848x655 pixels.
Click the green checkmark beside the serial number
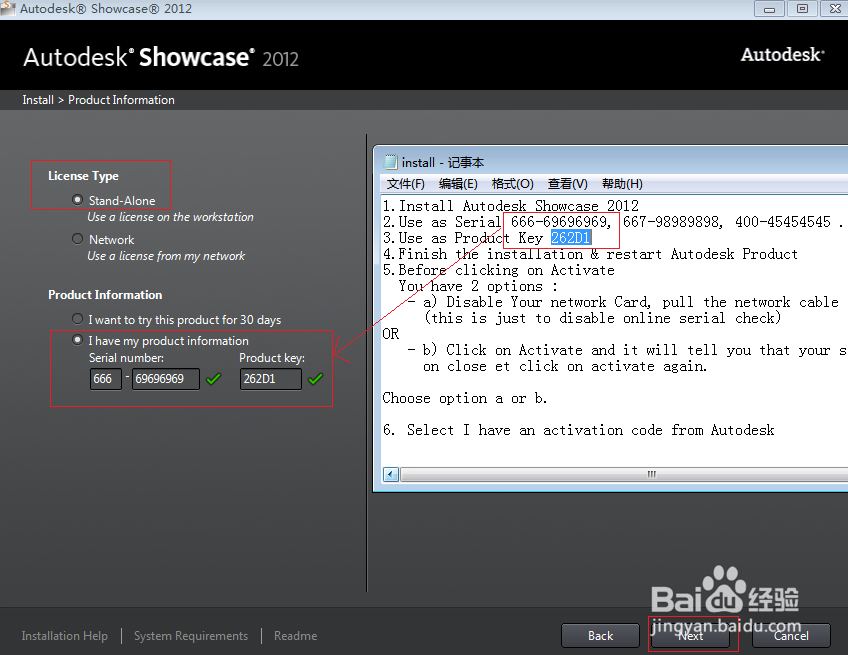[x=214, y=379]
